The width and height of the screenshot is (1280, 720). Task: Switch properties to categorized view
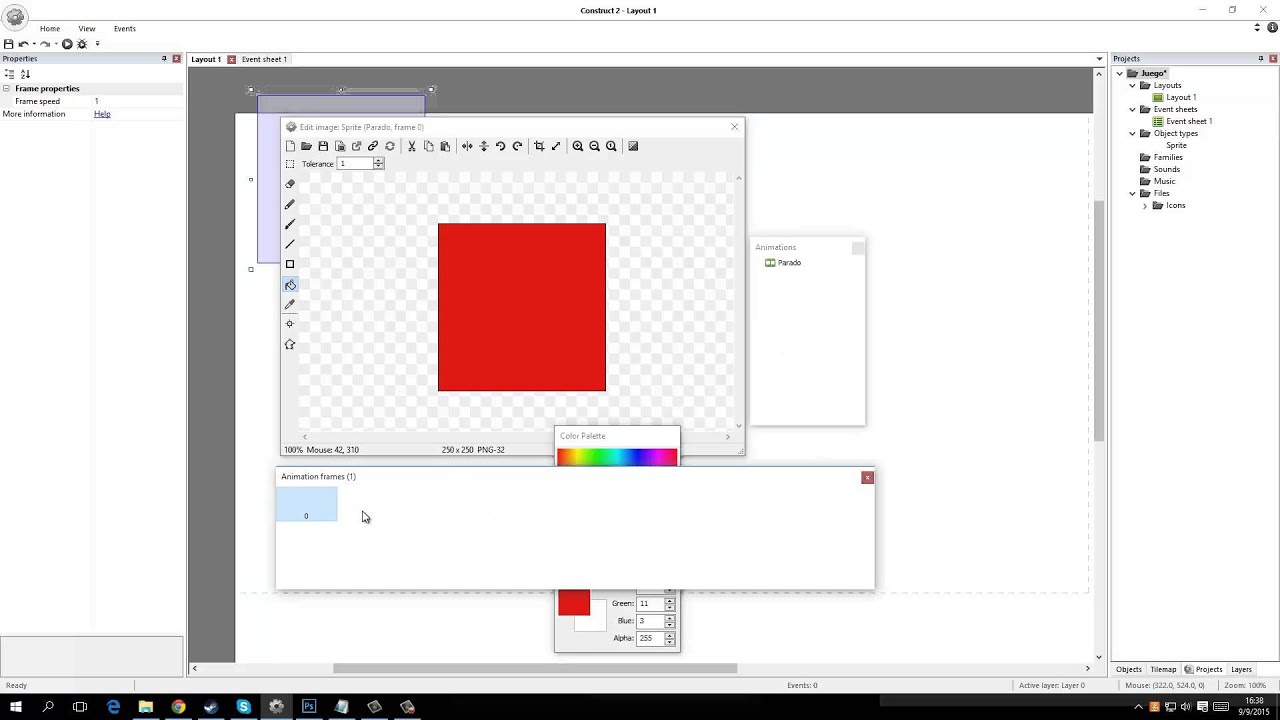pyautogui.click(x=9, y=74)
